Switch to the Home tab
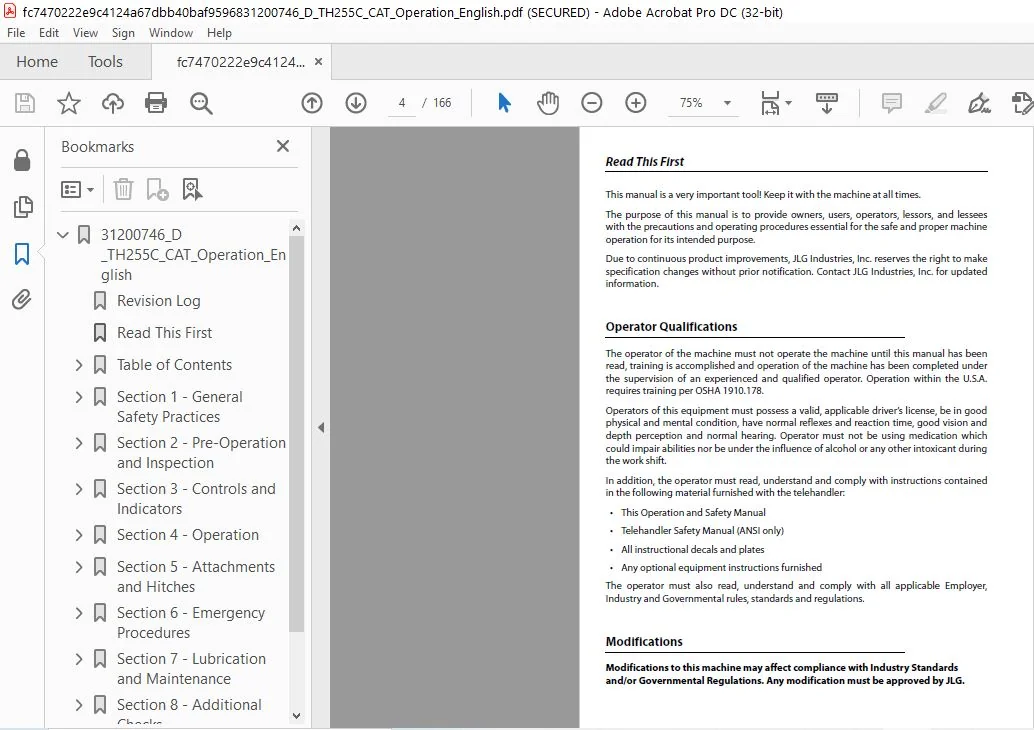 click(x=37, y=61)
